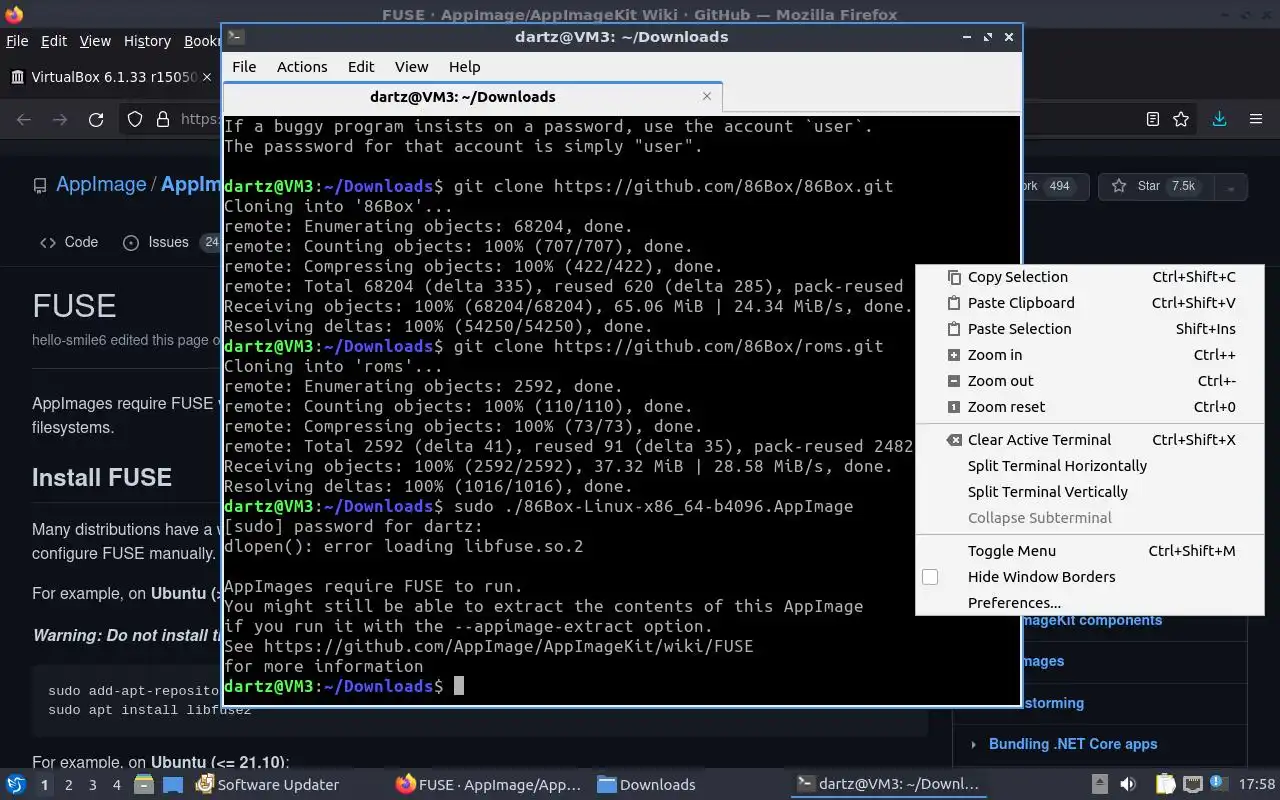Image resolution: width=1280 pixels, height=800 pixels.
Task: Switch to Downloads folder taskbar item
Action: pyautogui.click(x=647, y=785)
